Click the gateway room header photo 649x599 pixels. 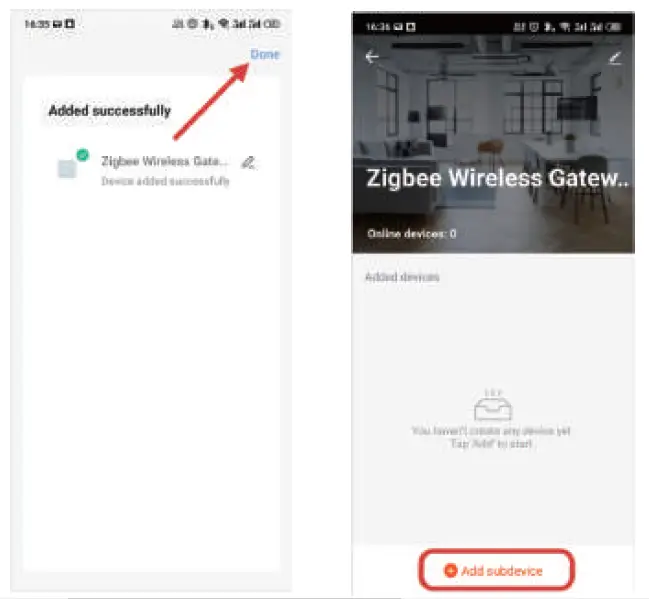[x=493, y=144]
